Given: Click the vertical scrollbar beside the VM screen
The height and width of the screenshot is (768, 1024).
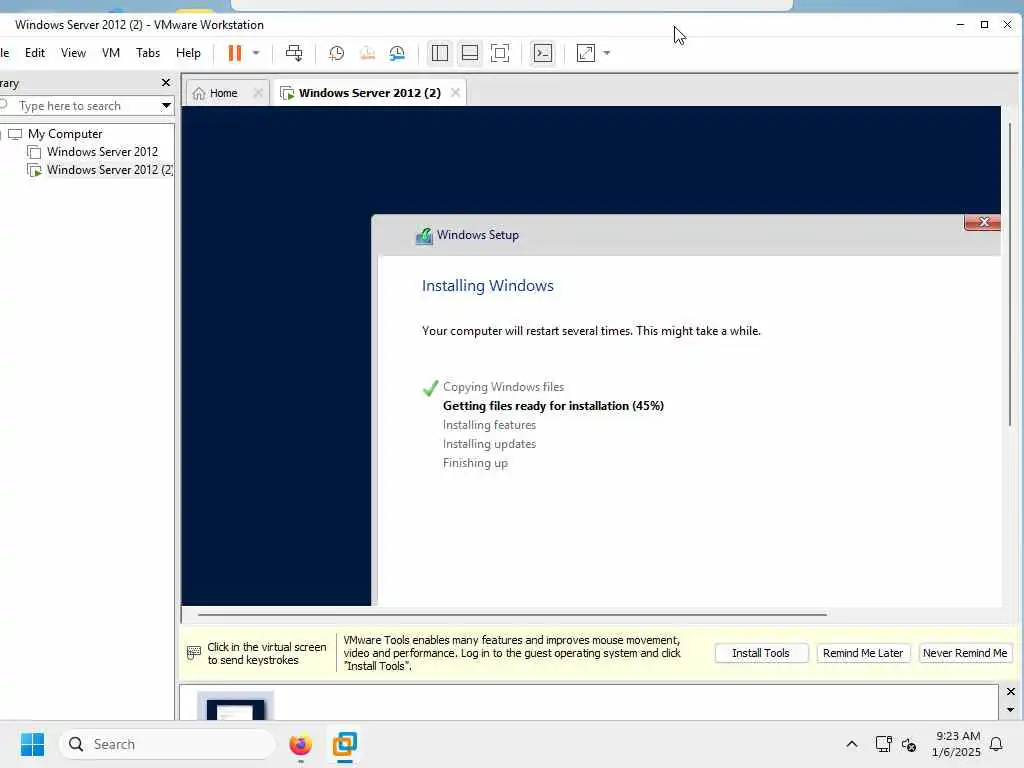Looking at the screenshot, I should (1010, 274).
